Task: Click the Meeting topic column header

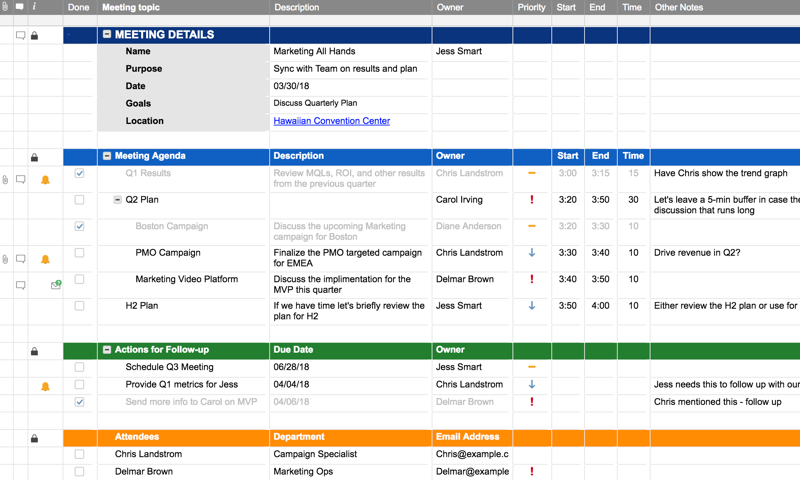Action: click(131, 7)
